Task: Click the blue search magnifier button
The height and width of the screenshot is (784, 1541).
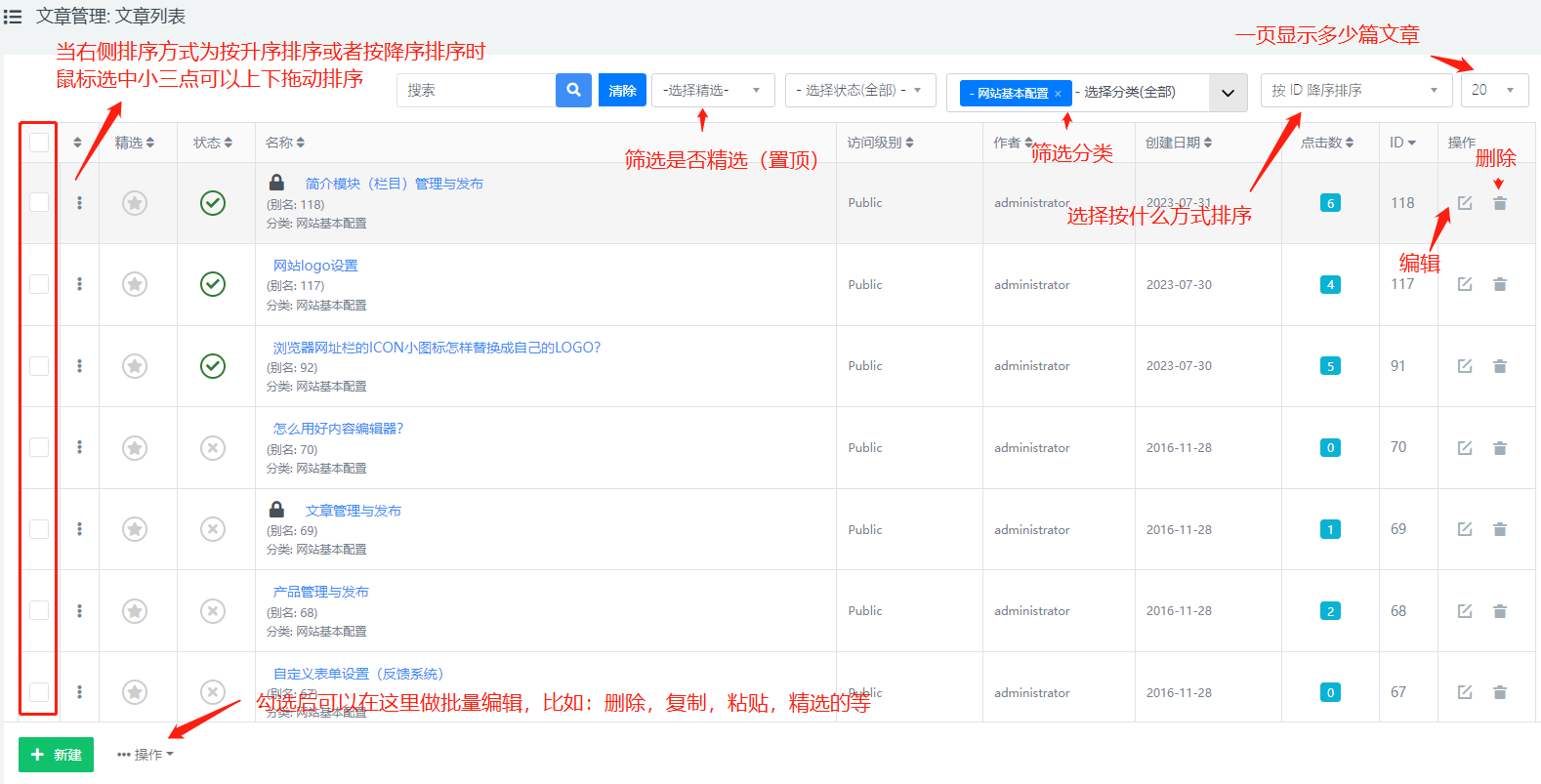Action: [x=573, y=90]
